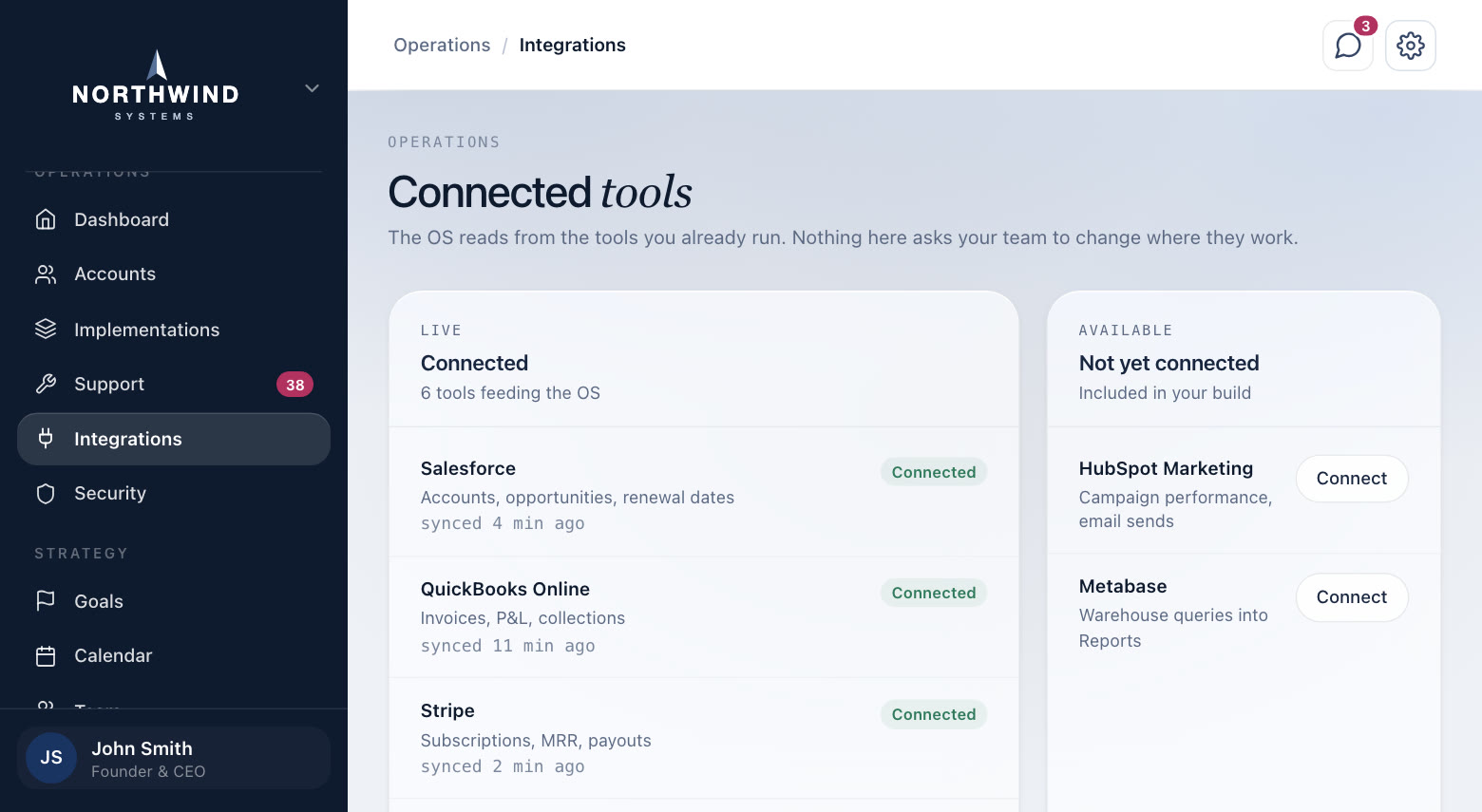The height and width of the screenshot is (812, 1482).
Task: Click Stripe Connected status pill
Action: coord(934,714)
